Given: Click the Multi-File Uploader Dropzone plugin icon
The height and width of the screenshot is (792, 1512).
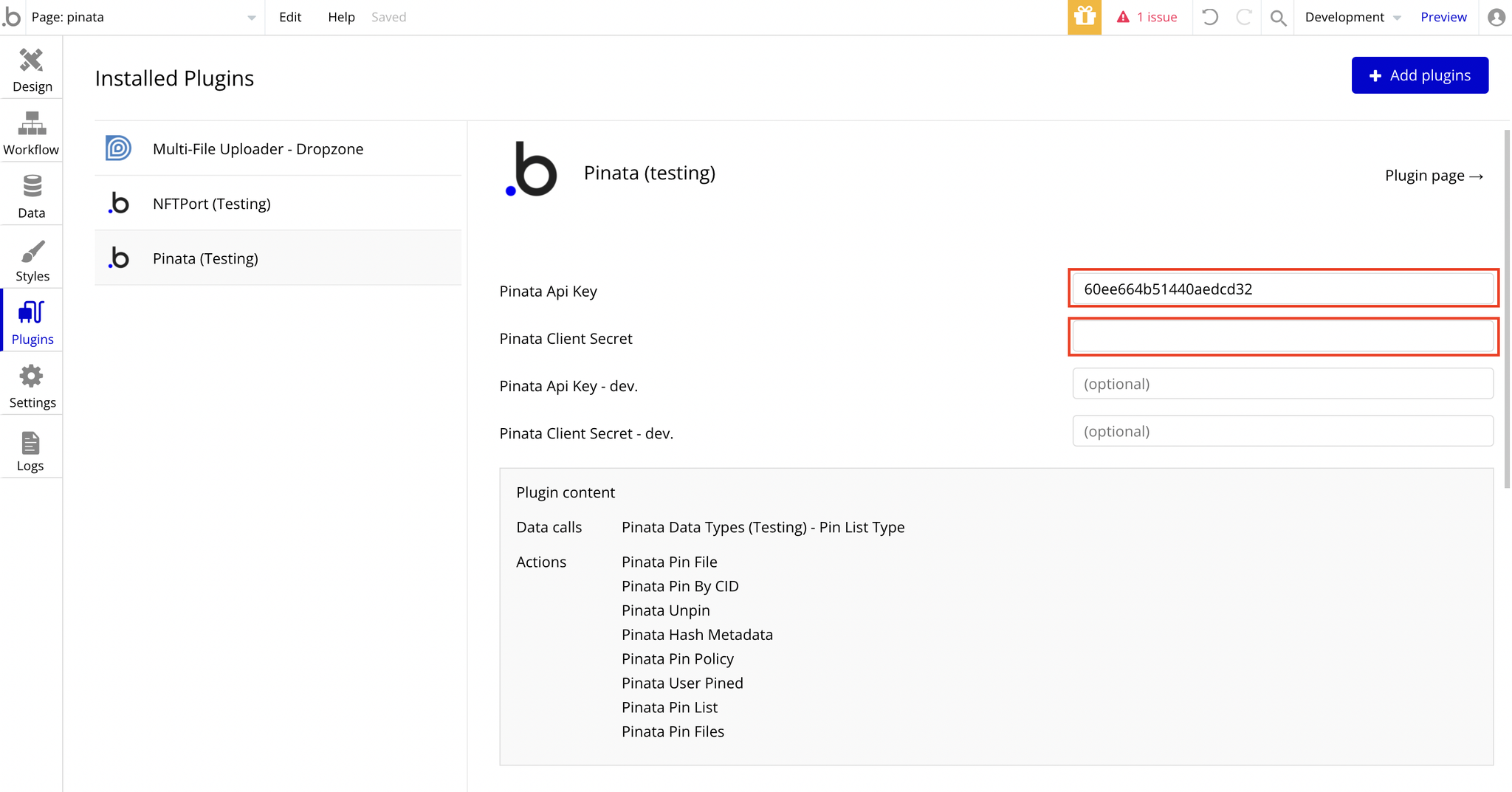Looking at the screenshot, I should (x=118, y=148).
